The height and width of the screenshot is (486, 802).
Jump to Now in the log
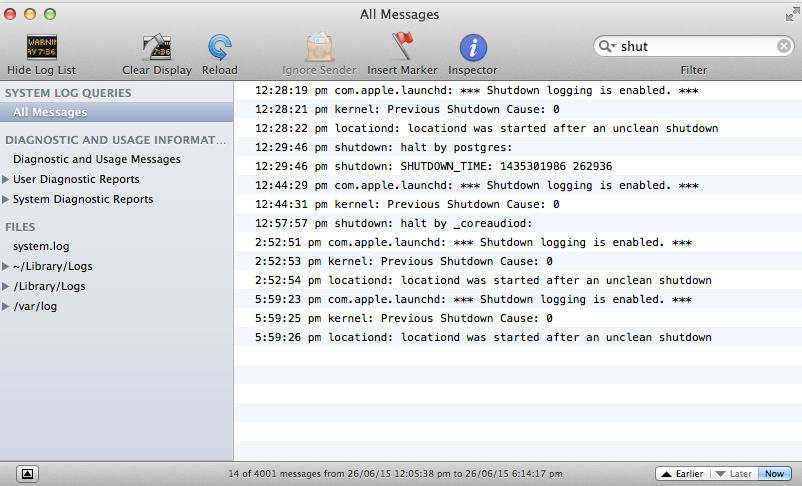[774, 474]
